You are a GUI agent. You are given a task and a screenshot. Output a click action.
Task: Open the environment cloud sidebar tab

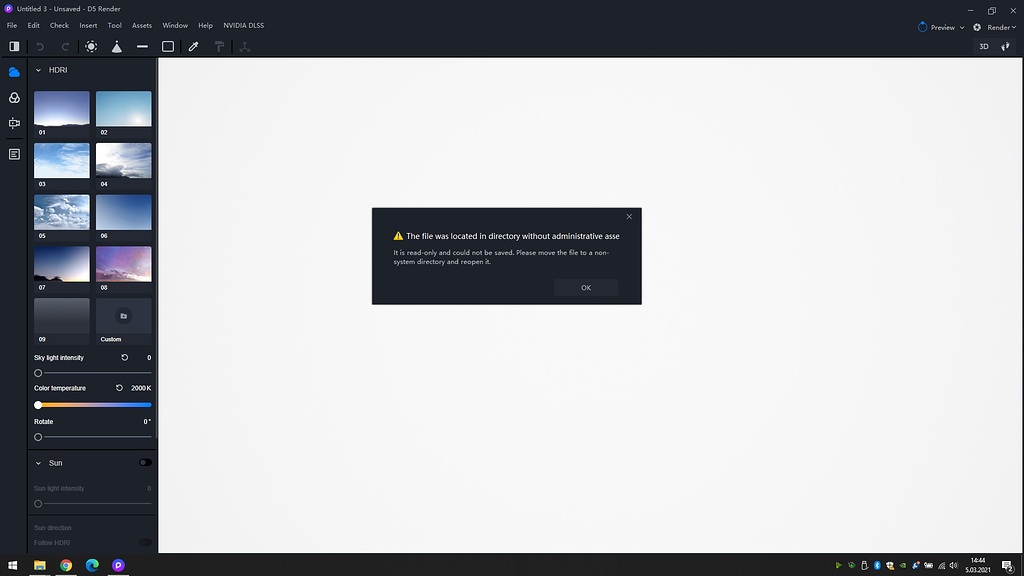coord(14,72)
